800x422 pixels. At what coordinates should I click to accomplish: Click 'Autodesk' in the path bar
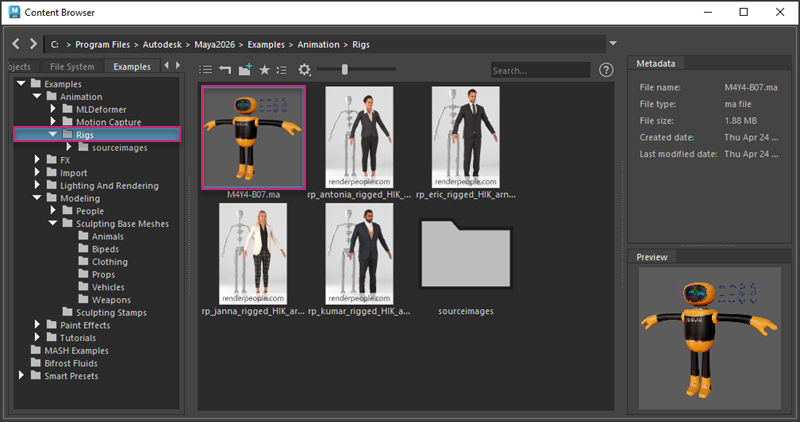click(x=162, y=44)
